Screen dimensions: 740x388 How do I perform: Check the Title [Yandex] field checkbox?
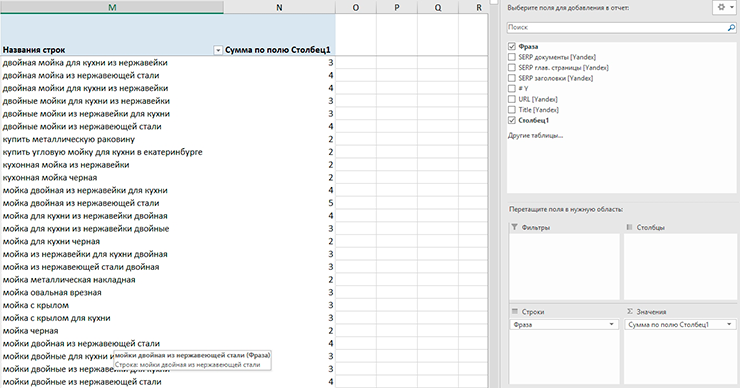click(512, 110)
